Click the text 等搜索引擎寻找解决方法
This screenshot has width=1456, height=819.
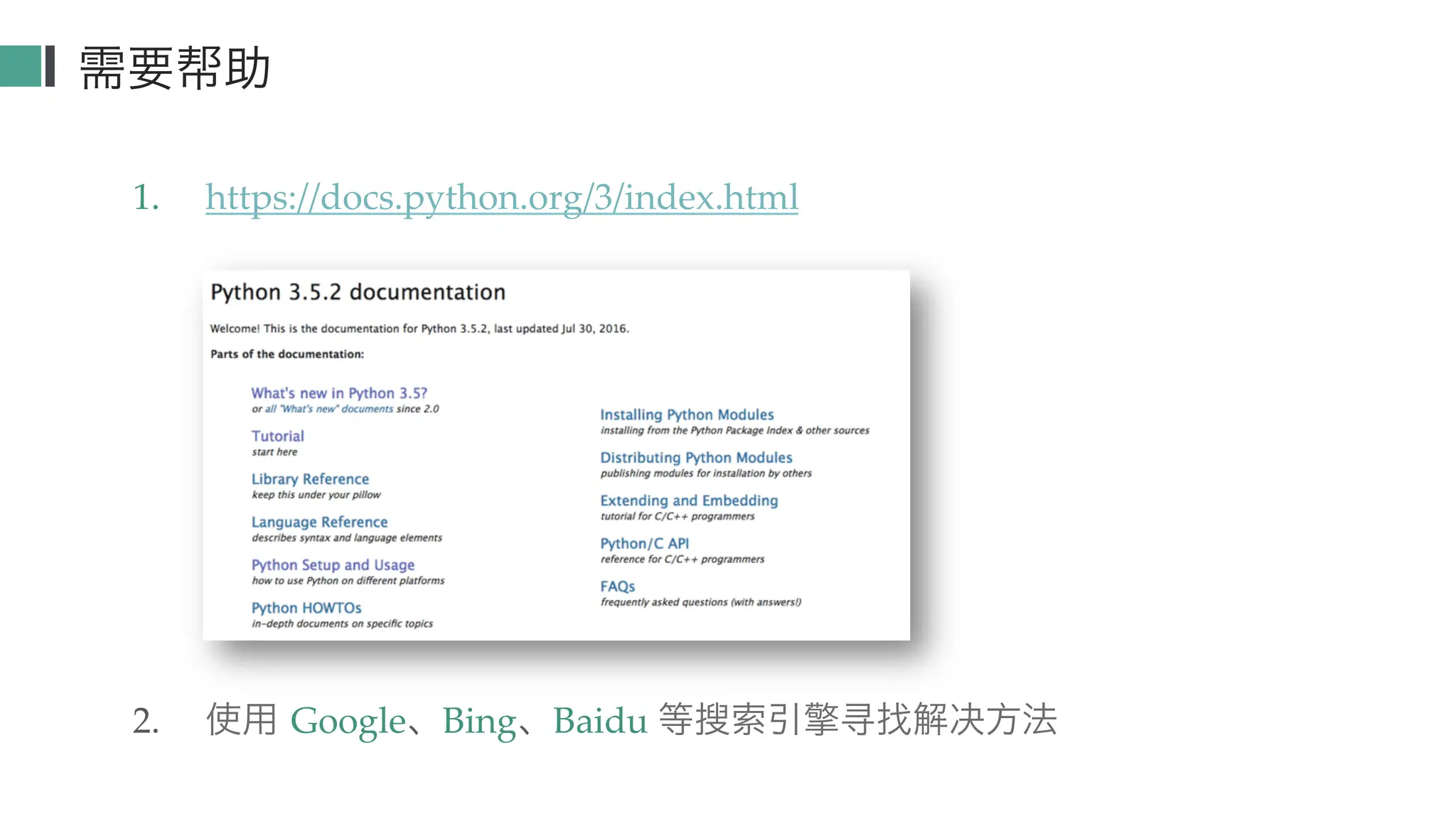coord(858,719)
